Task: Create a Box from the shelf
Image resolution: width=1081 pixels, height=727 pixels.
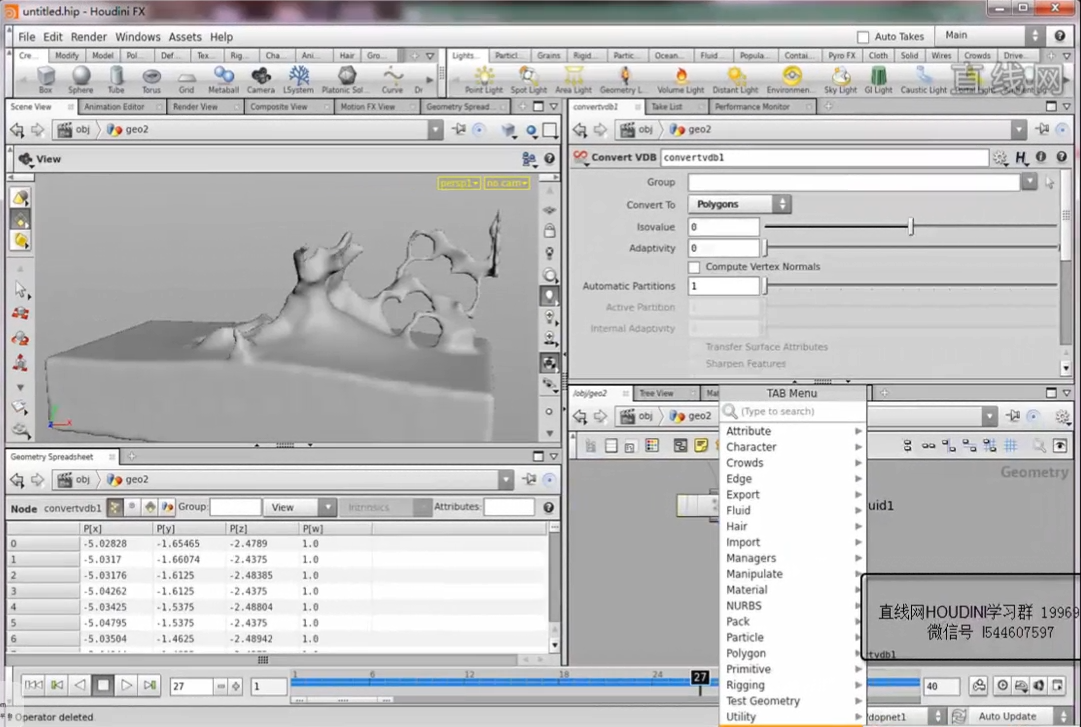Action: (46, 79)
